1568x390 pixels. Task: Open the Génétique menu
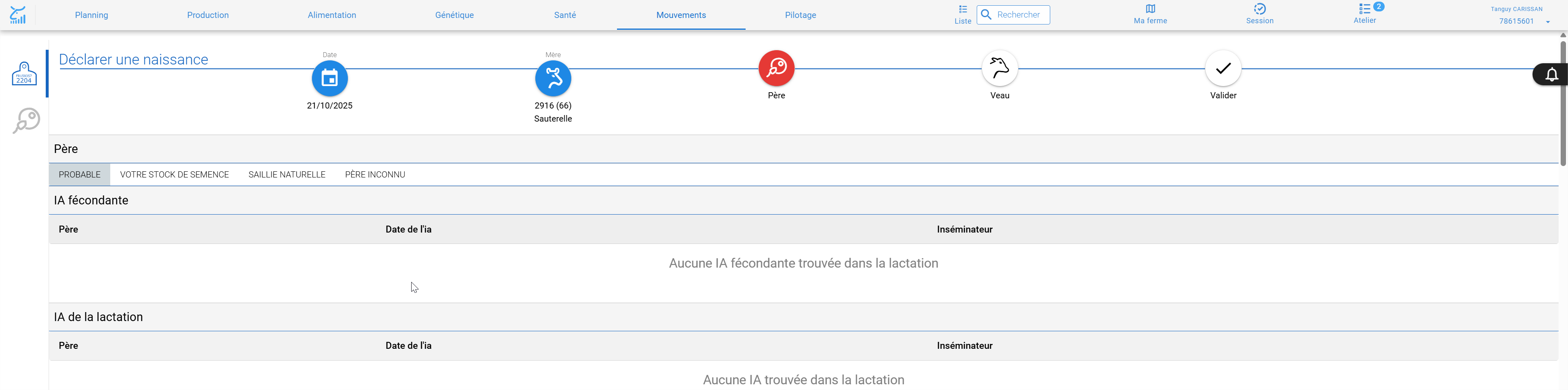454,15
